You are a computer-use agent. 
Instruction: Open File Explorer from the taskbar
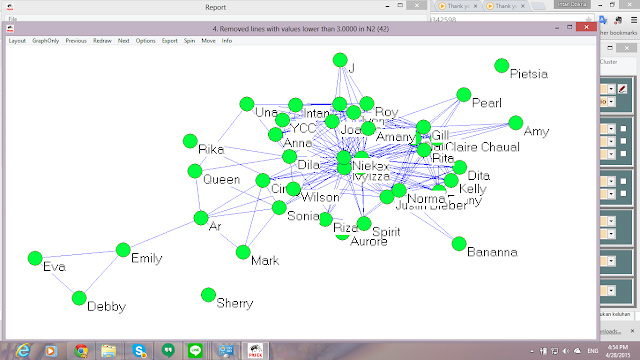click(x=109, y=351)
